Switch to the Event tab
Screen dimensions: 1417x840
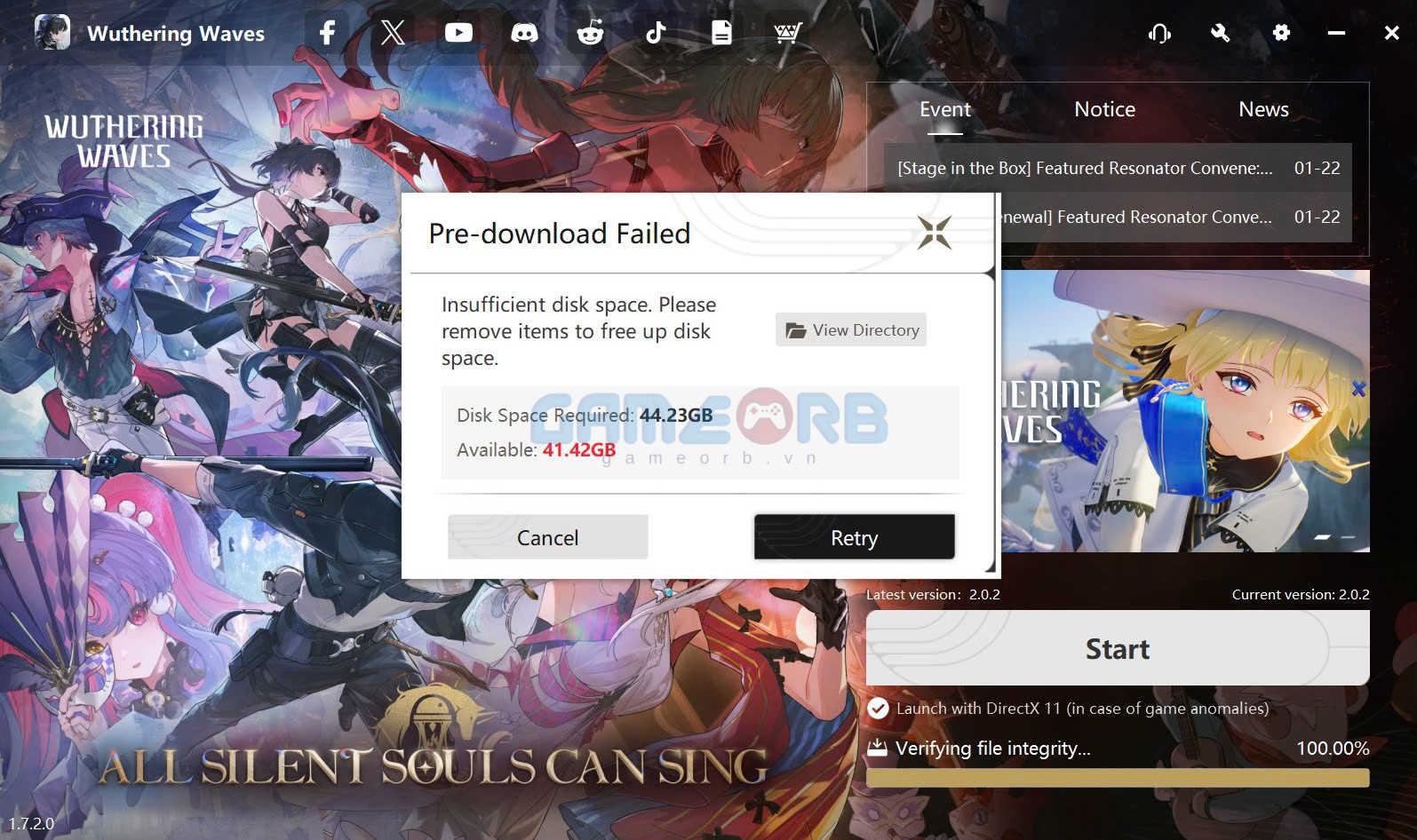tap(945, 109)
